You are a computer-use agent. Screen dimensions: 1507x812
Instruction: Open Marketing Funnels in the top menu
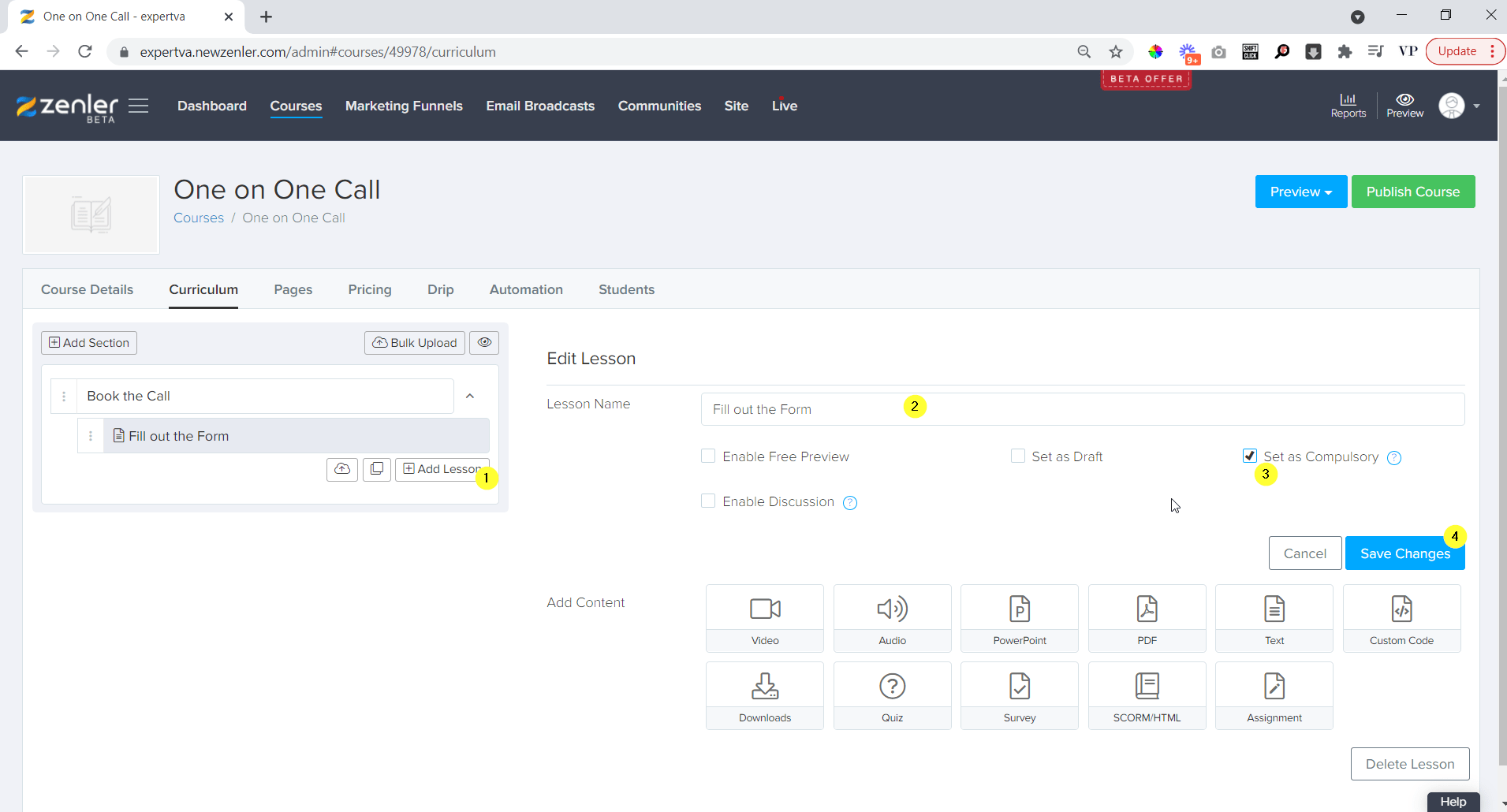tap(404, 106)
